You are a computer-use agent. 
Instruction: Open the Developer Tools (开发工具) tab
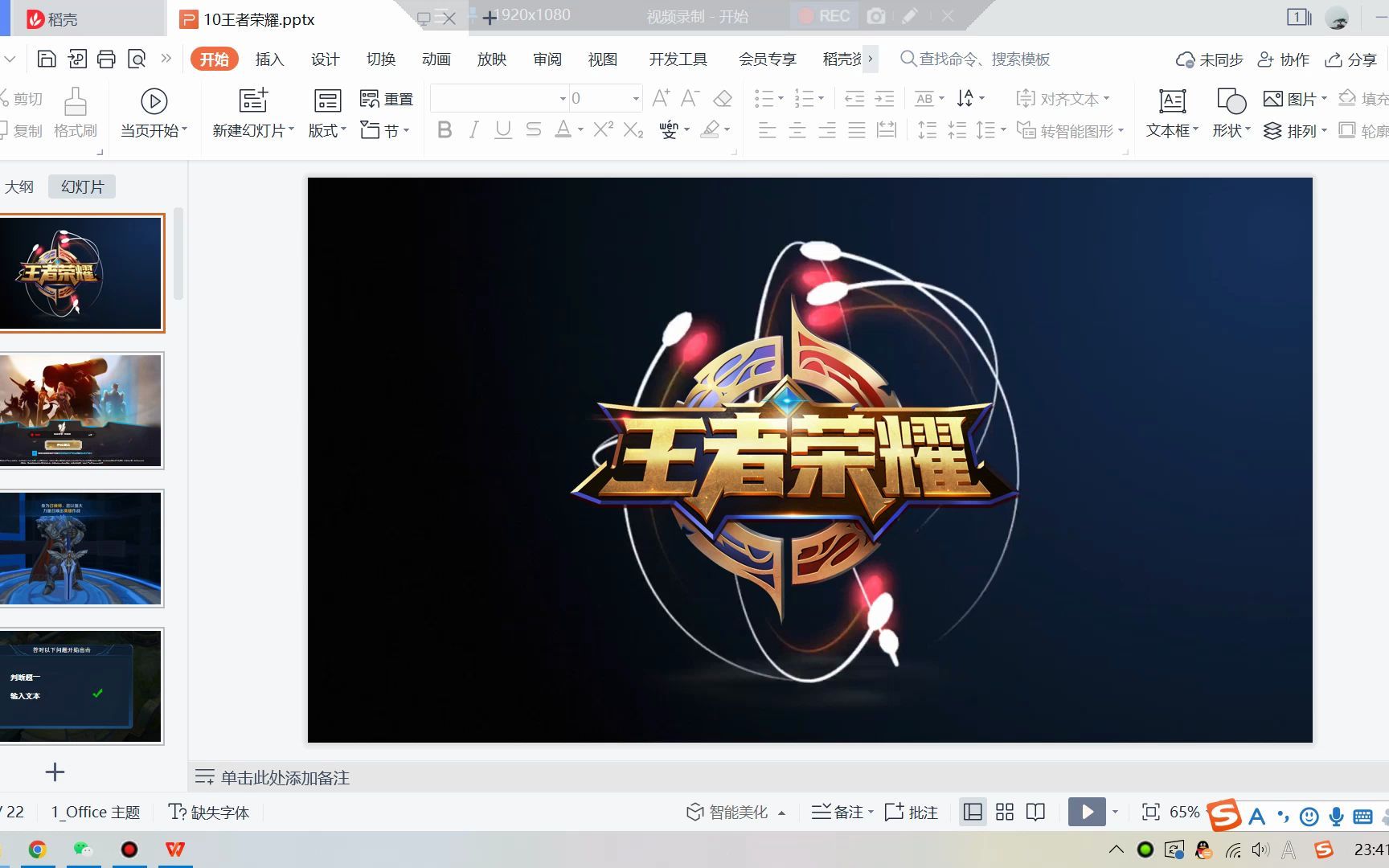point(678,59)
